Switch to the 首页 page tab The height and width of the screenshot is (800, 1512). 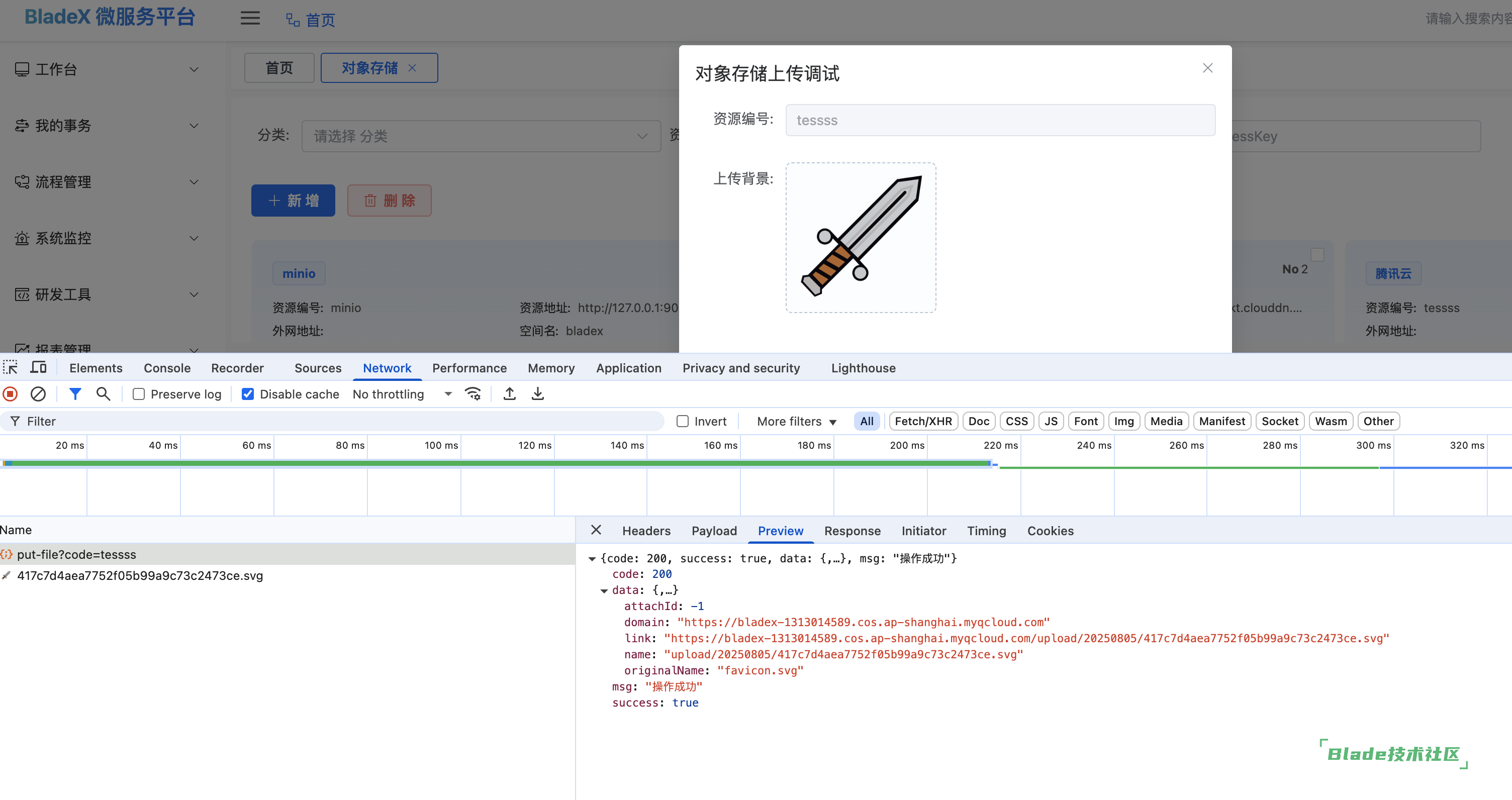[x=279, y=68]
